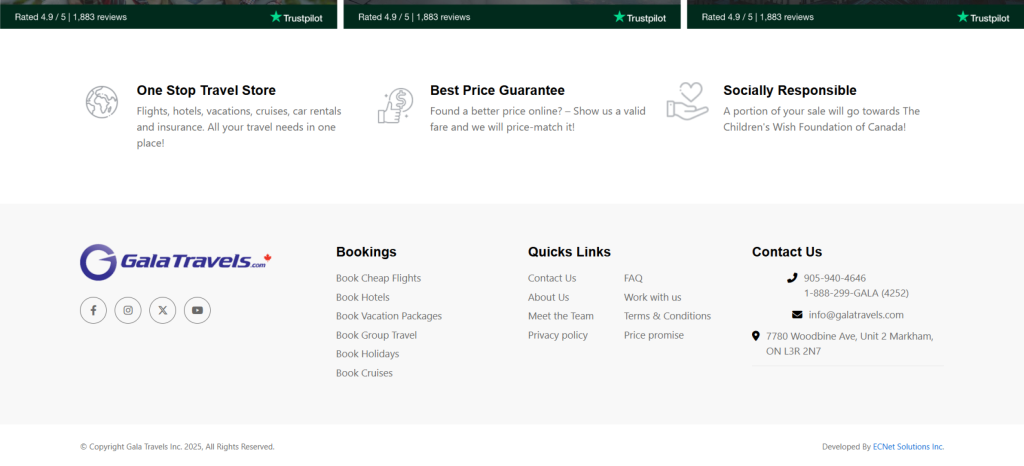The height and width of the screenshot is (466, 1024).
Task: View the Terms & Conditions page
Action: coord(667,316)
